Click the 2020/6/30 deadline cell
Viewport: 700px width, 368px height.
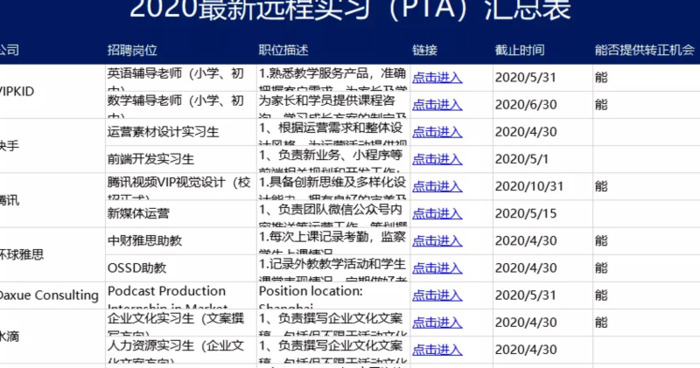[543, 105]
